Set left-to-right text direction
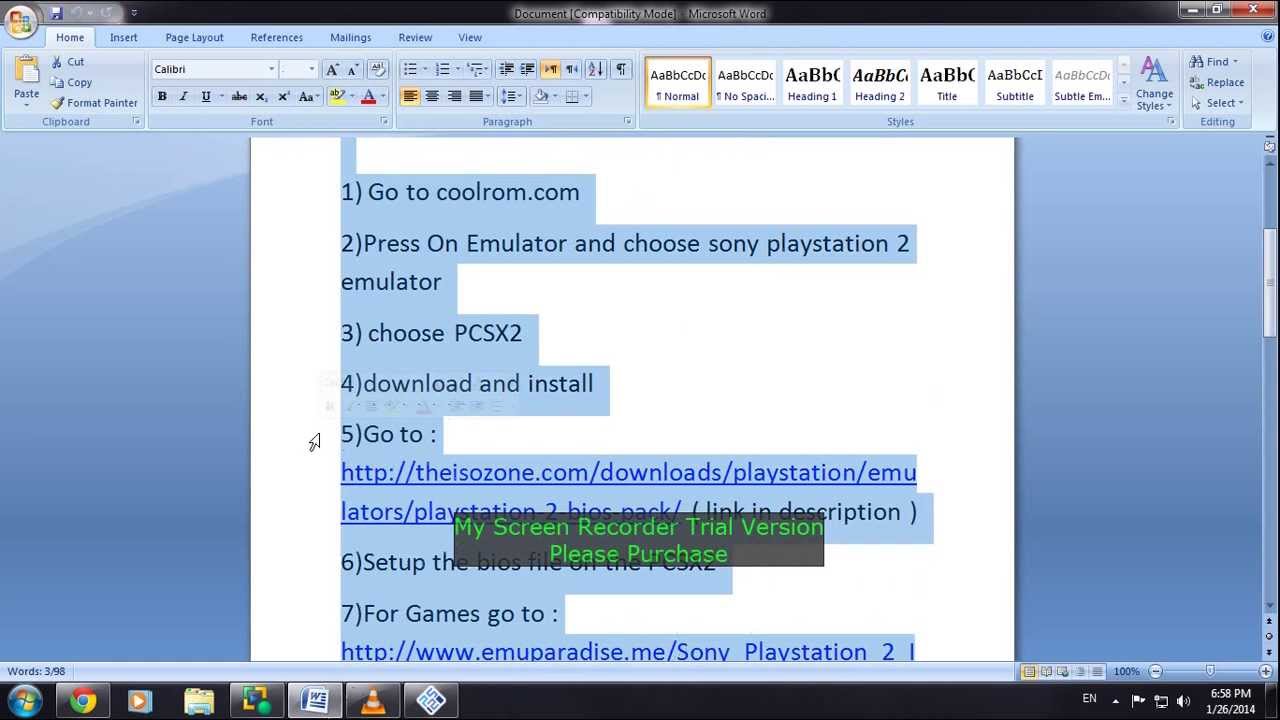The height and width of the screenshot is (720, 1280). pyautogui.click(x=550, y=69)
